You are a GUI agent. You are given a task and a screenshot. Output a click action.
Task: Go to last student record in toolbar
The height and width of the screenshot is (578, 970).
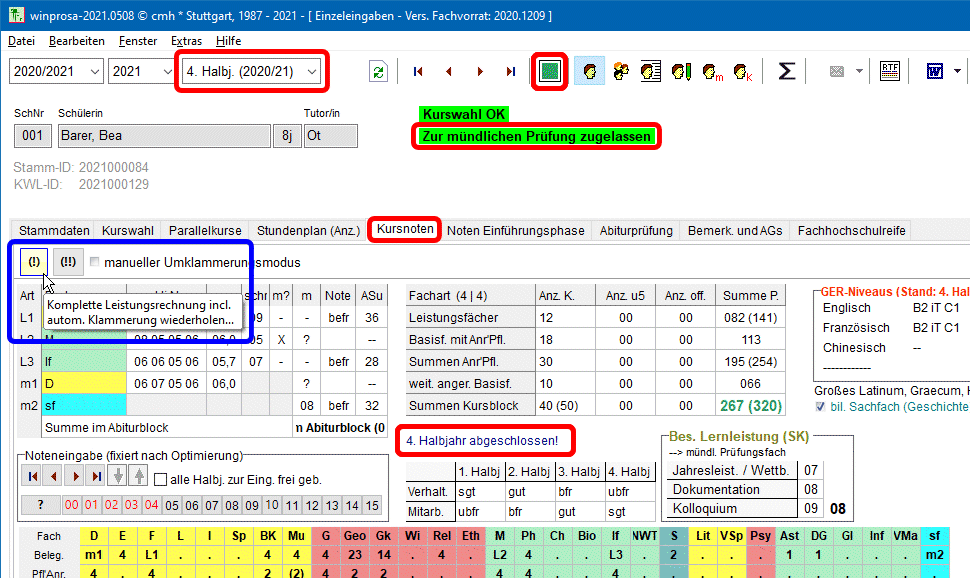click(x=511, y=72)
